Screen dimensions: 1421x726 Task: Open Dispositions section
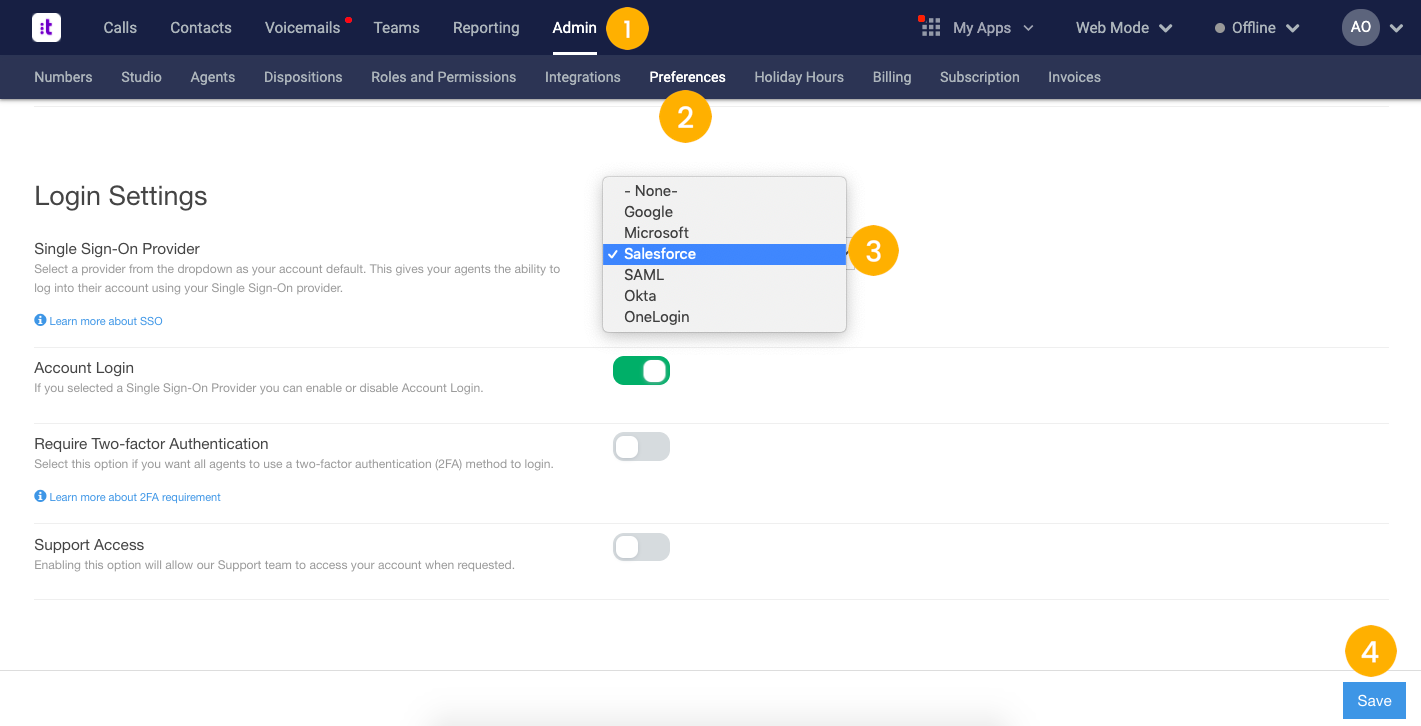303,77
